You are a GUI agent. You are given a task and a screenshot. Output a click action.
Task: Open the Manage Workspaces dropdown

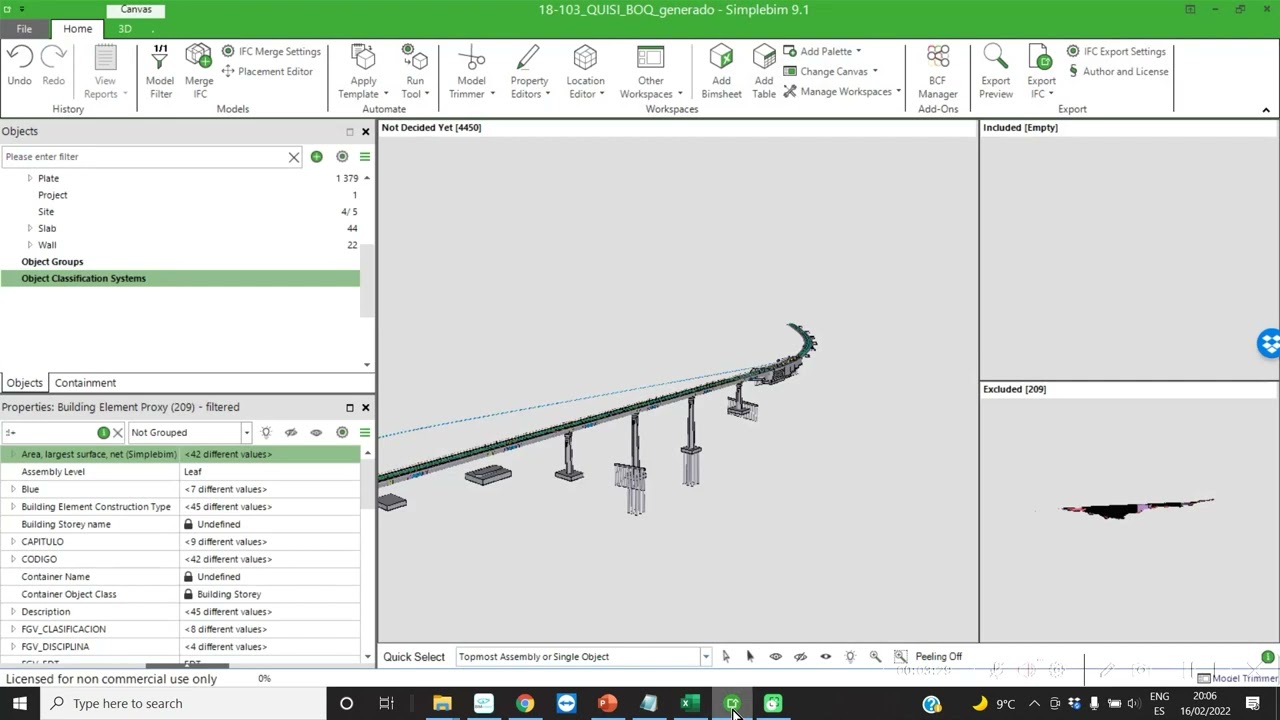click(842, 91)
